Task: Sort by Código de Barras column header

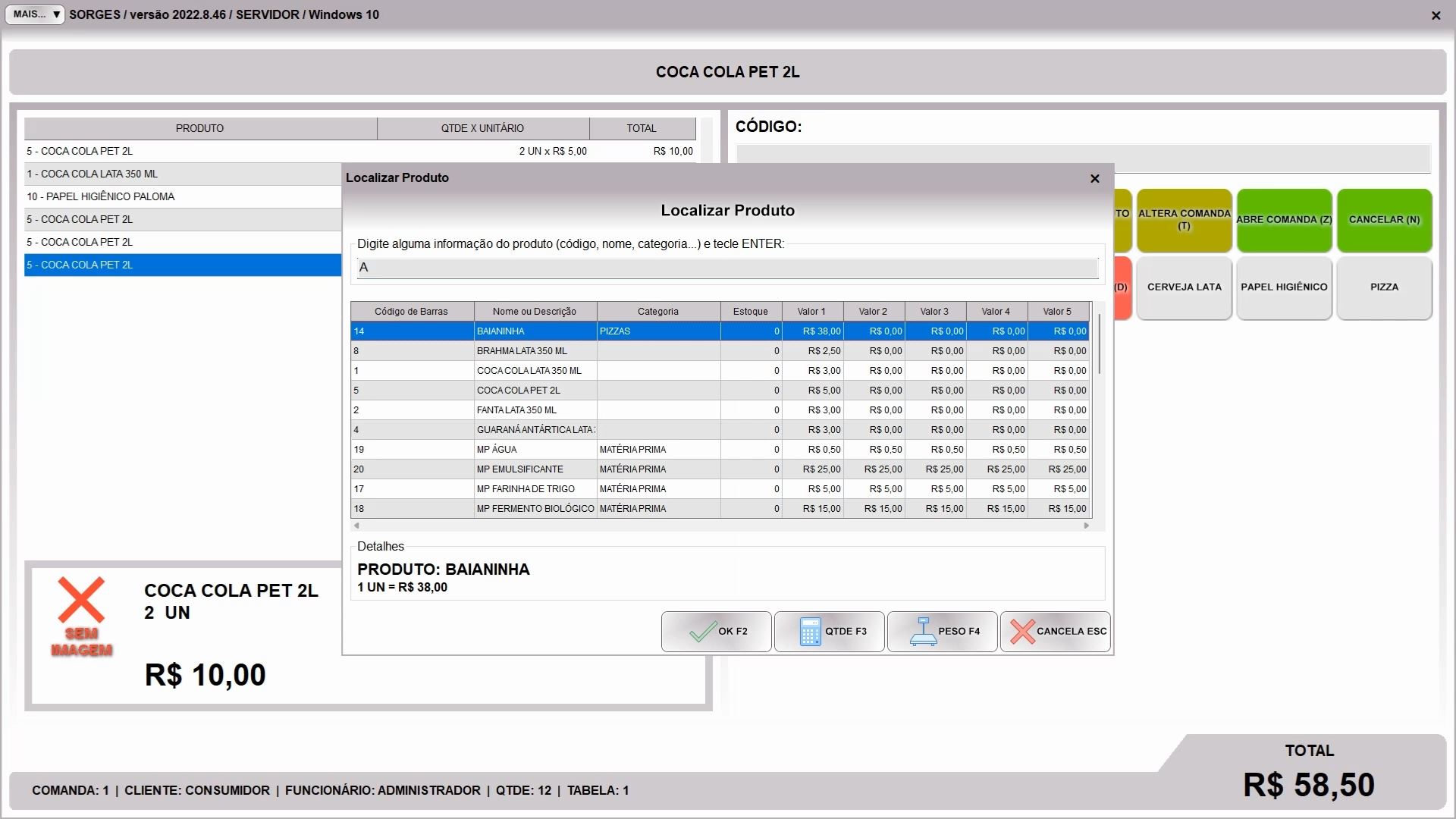Action: [411, 311]
